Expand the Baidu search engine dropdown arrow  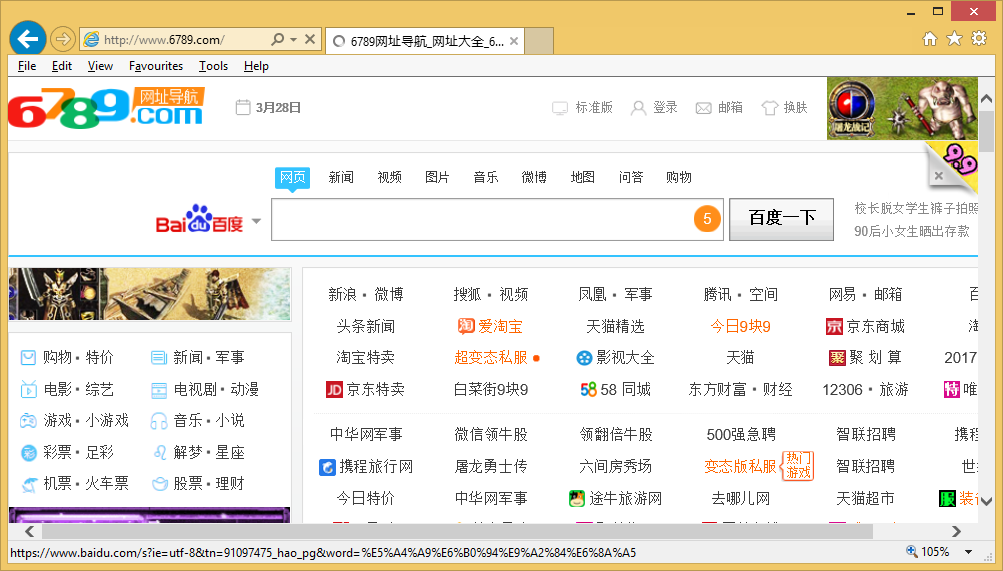[x=256, y=221]
